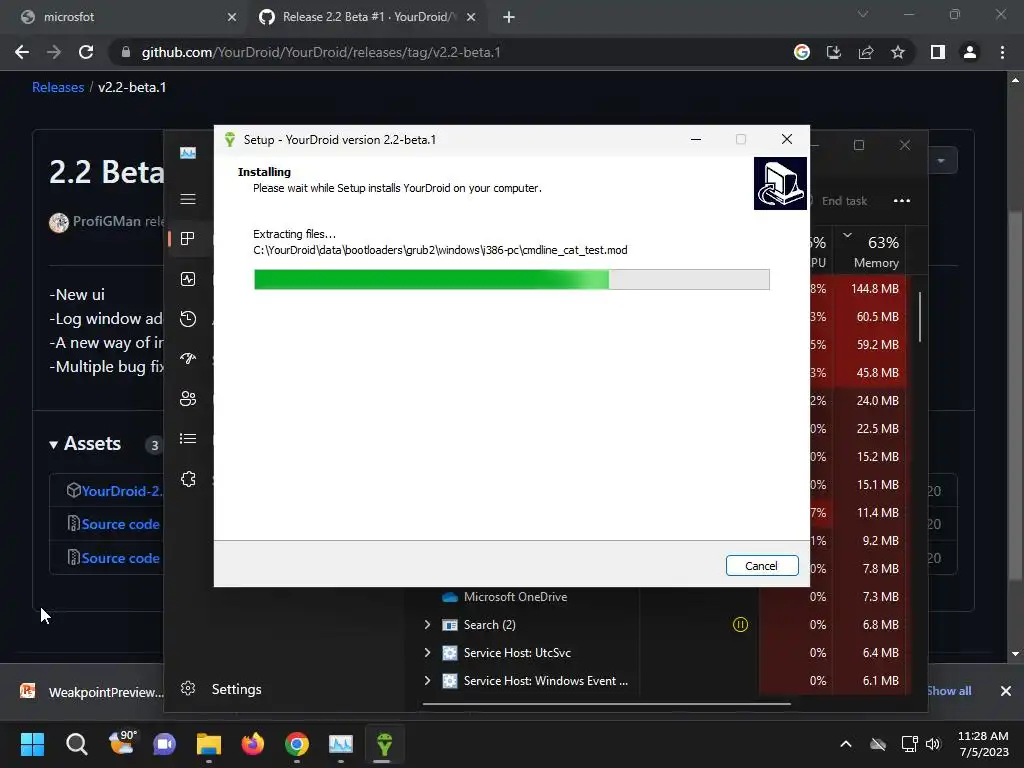
Task: Open Chrome three-dot menu
Action: (1002, 52)
